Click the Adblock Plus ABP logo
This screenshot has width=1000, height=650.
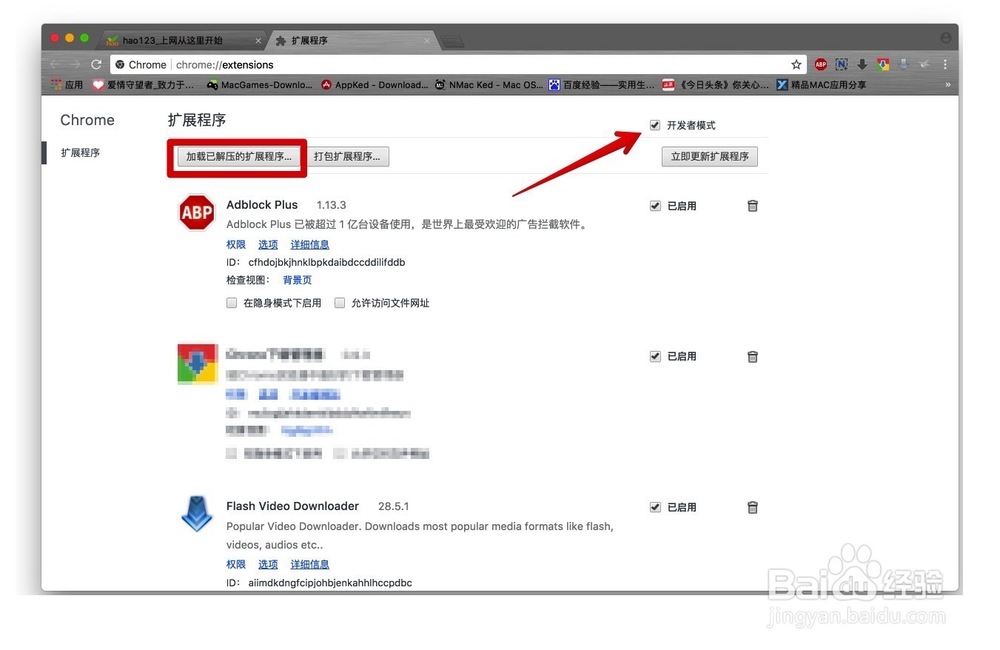tap(196, 213)
